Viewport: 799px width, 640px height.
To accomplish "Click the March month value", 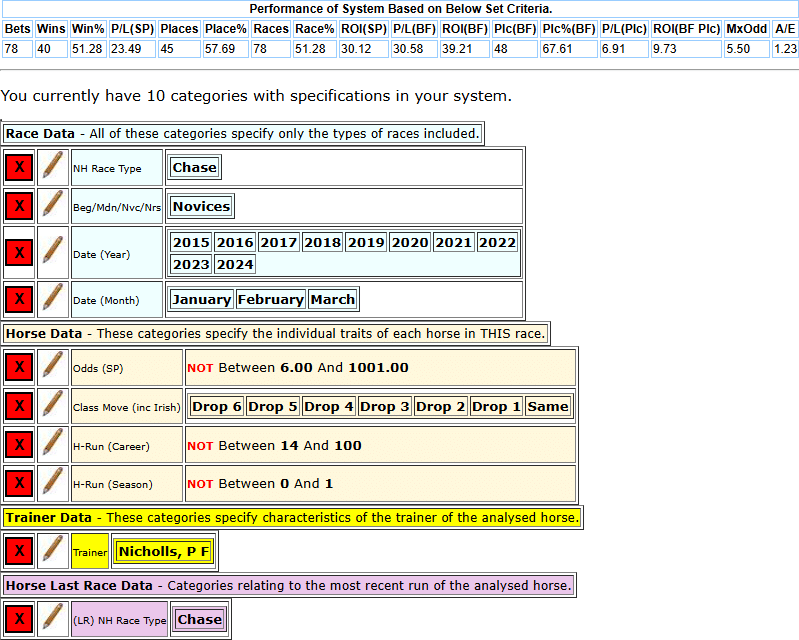I will 333,299.
